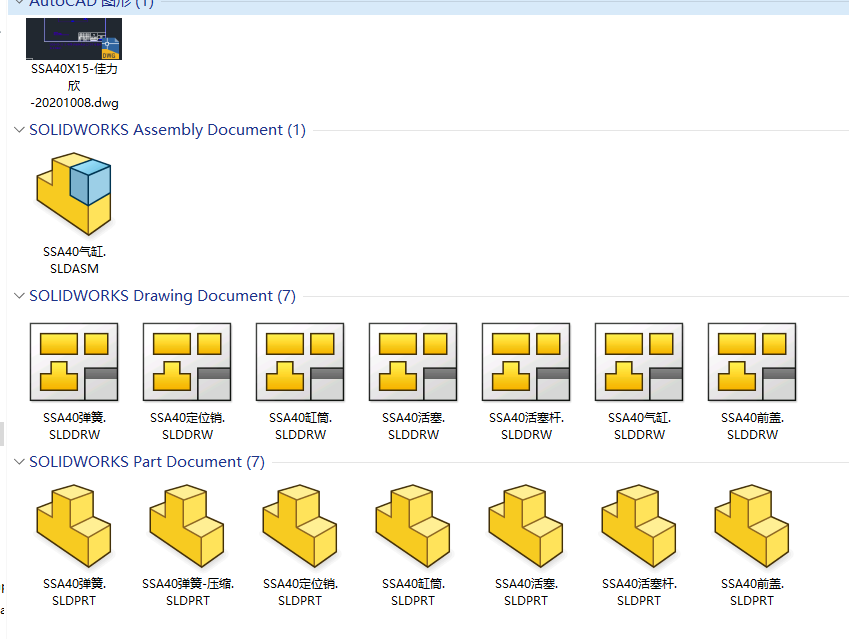The height and width of the screenshot is (639, 849).
Task: Select the SSA40气缸.SLDASM assembly icon
Action: click(74, 194)
